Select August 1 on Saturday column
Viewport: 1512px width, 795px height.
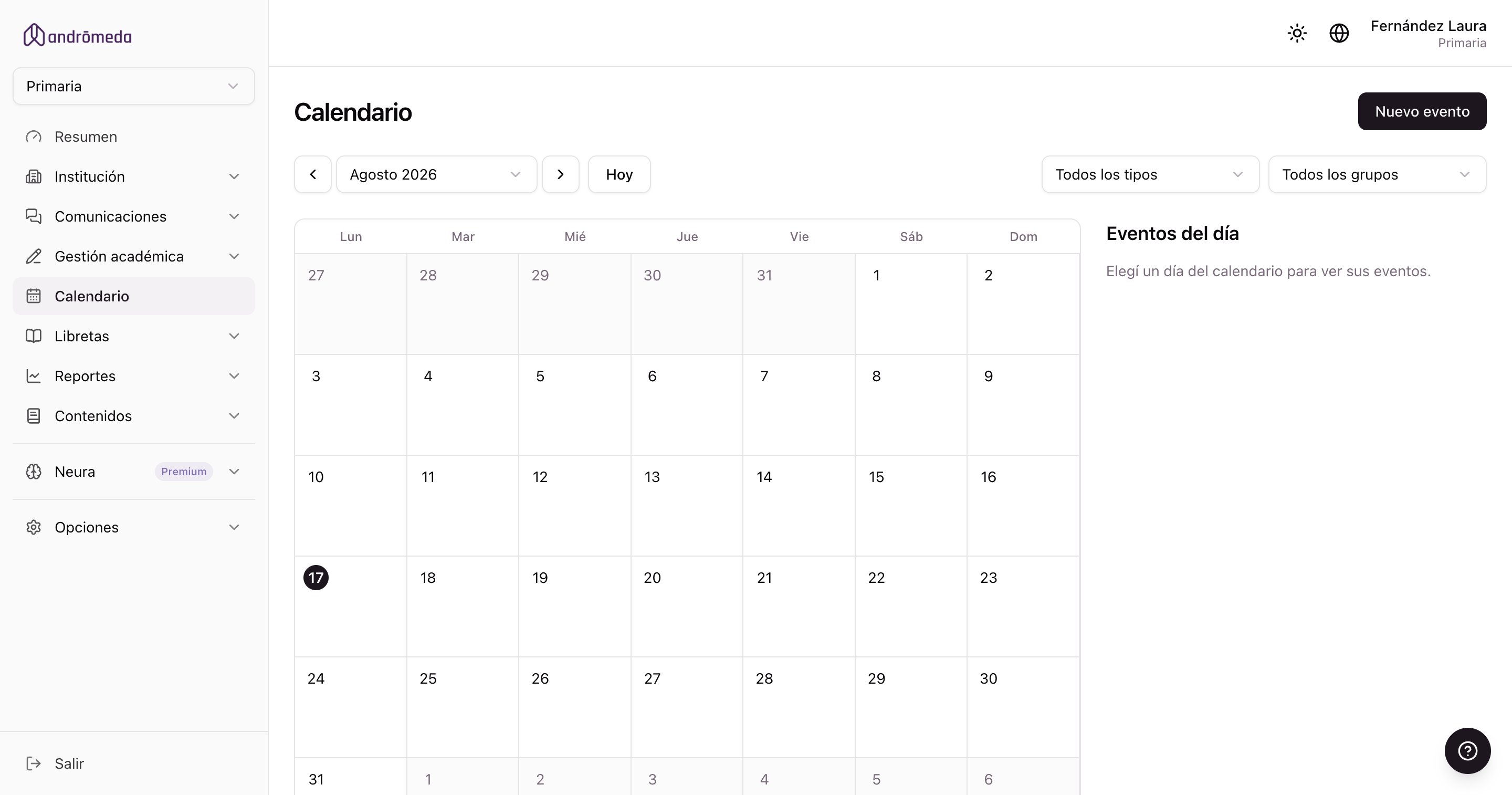[x=911, y=304]
